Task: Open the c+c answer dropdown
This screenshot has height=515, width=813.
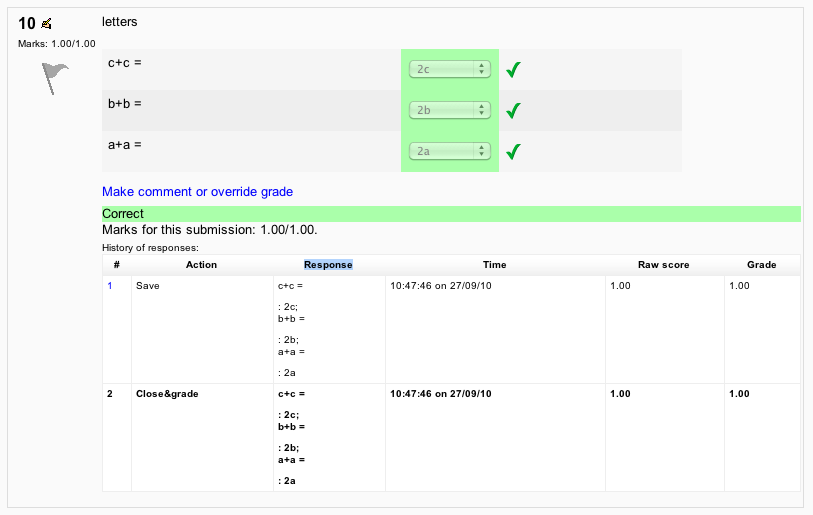Action: point(450,69)
